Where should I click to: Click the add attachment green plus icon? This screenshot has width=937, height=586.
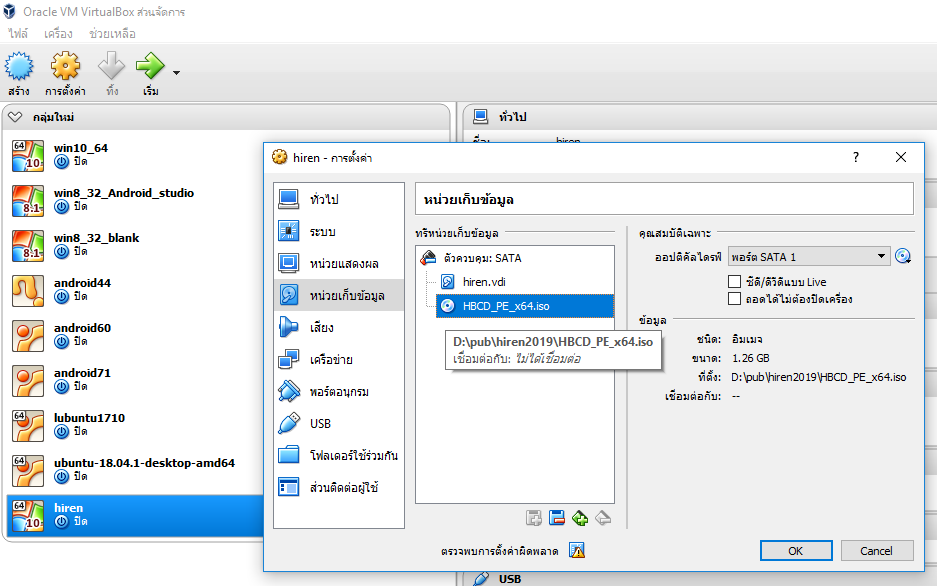click(580, 517)
